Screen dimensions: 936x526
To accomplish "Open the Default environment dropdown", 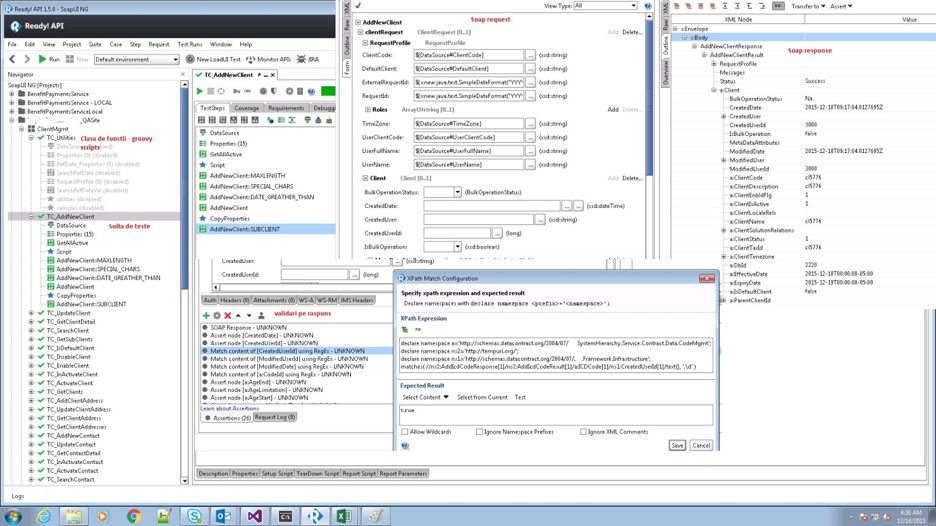I will 136,60.
